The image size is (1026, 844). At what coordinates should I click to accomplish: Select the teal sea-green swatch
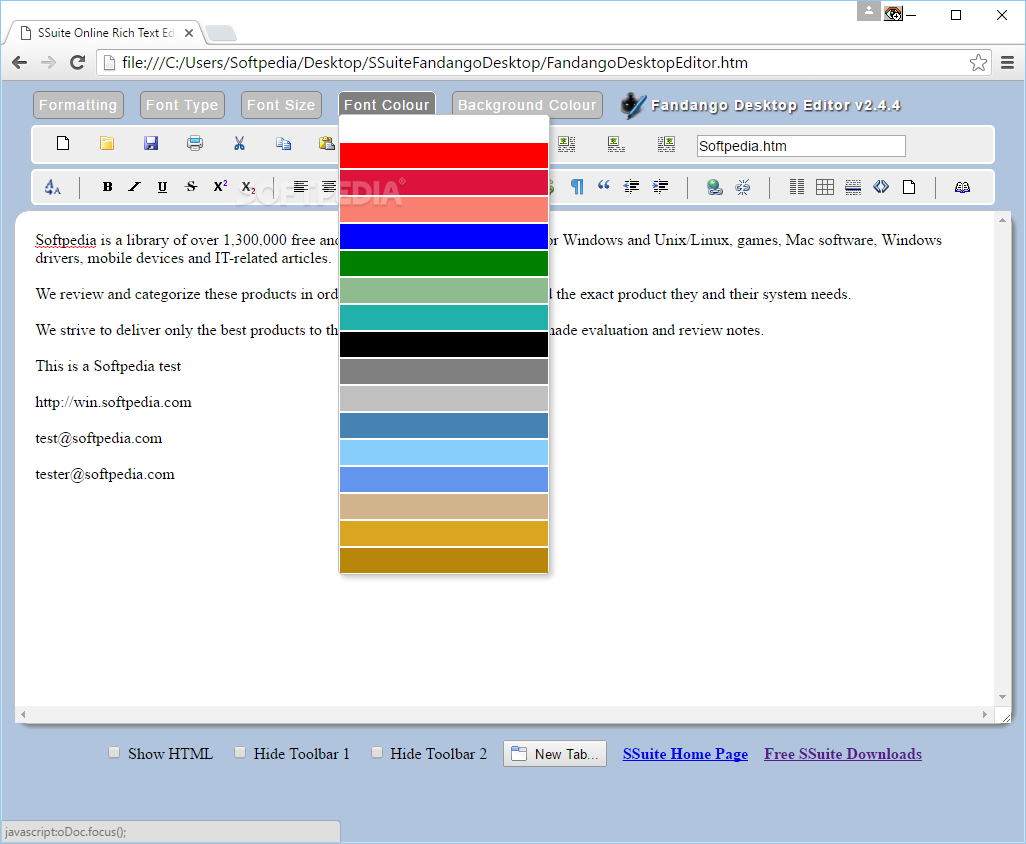(x=444, y=317)
